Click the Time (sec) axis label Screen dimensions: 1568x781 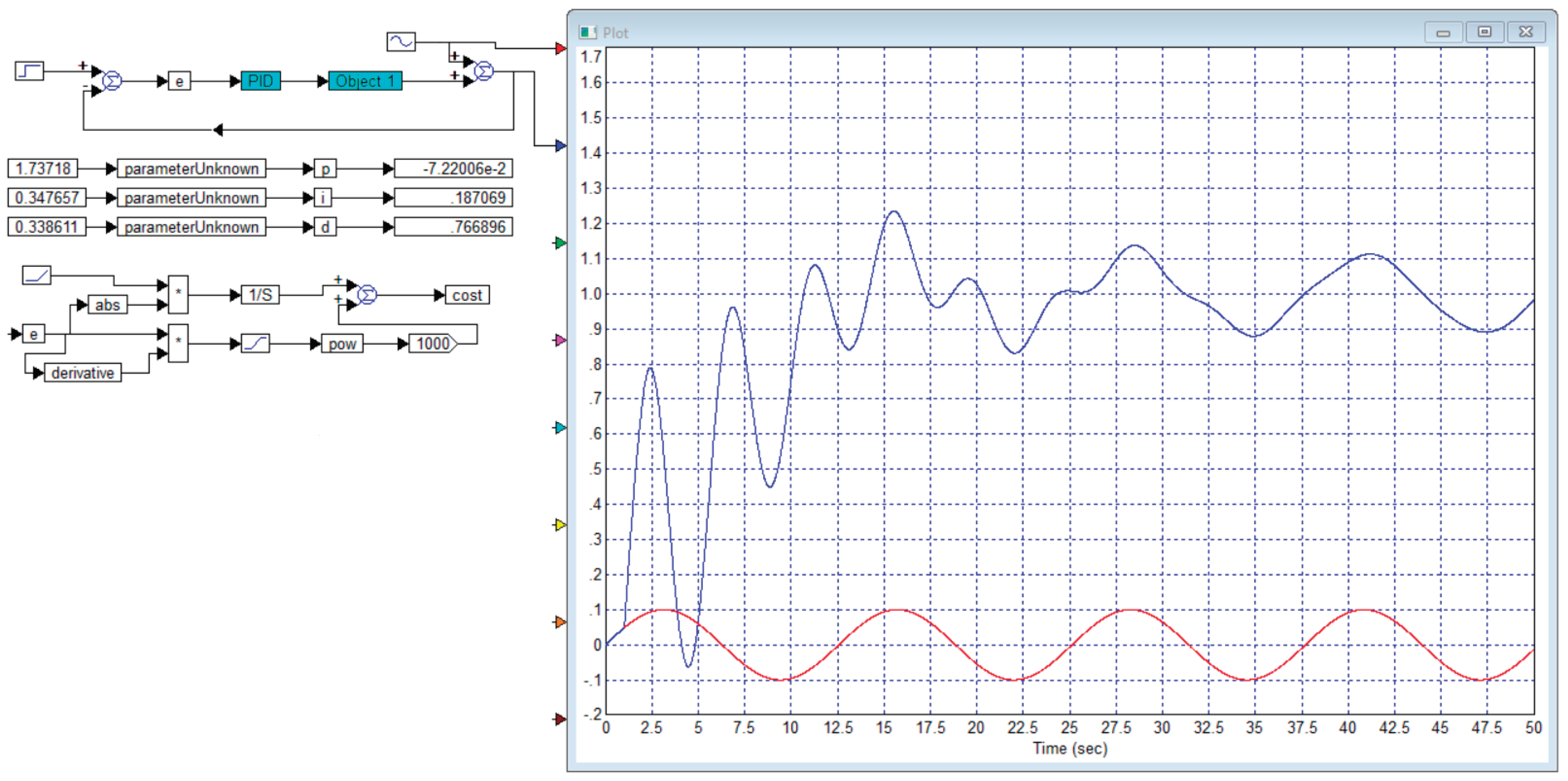tap(1070, 748)
